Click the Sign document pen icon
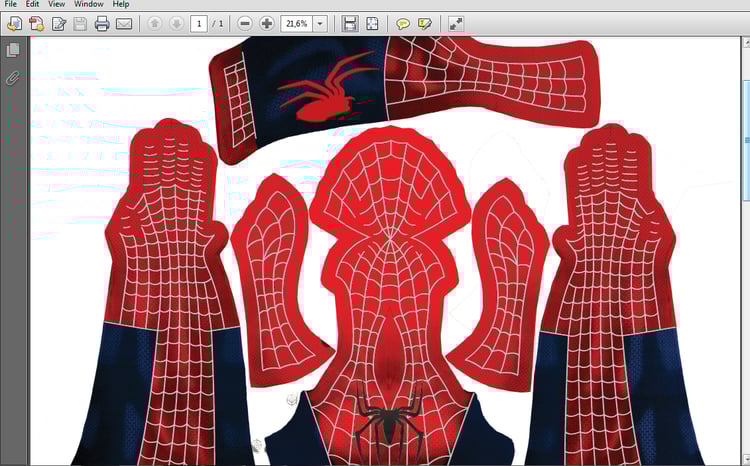The height and width of the screenshot is (466, 750). click(x=58, y=23)
